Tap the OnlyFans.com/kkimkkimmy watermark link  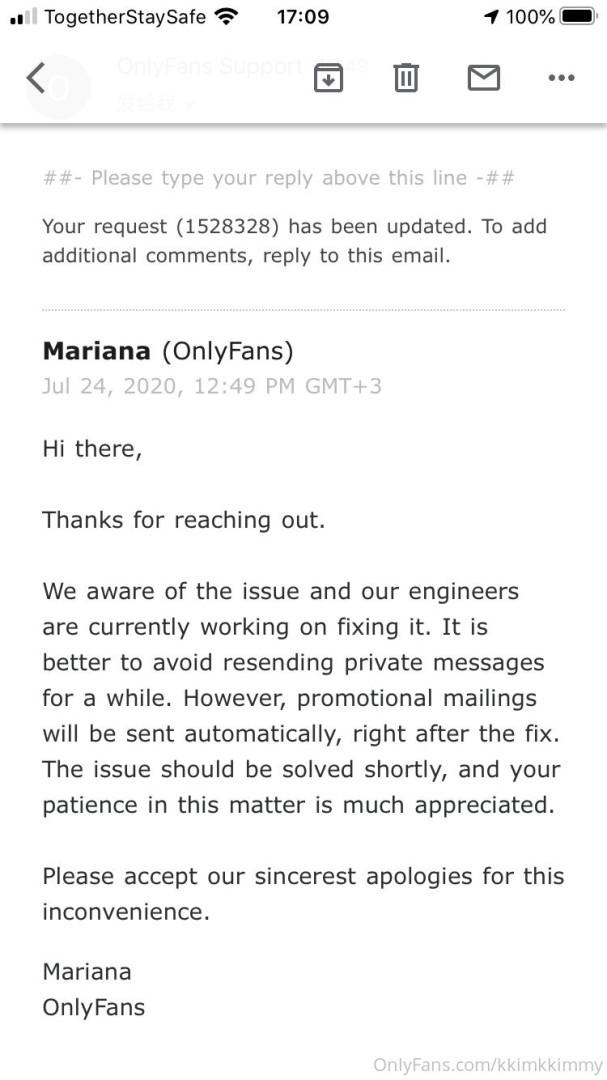pyautogui.click(x=488, y=1065)
